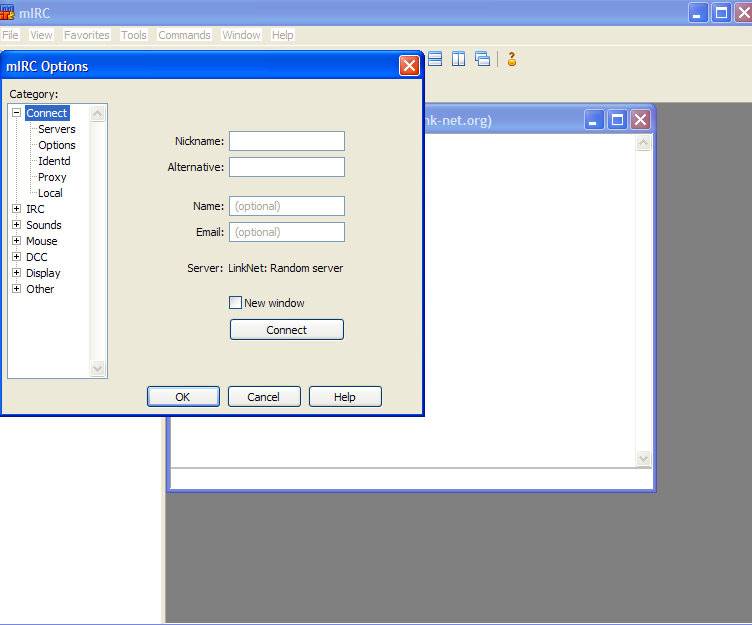752x625 pixels.
Task: Open the Commands menu
Action: click(184, 35)
